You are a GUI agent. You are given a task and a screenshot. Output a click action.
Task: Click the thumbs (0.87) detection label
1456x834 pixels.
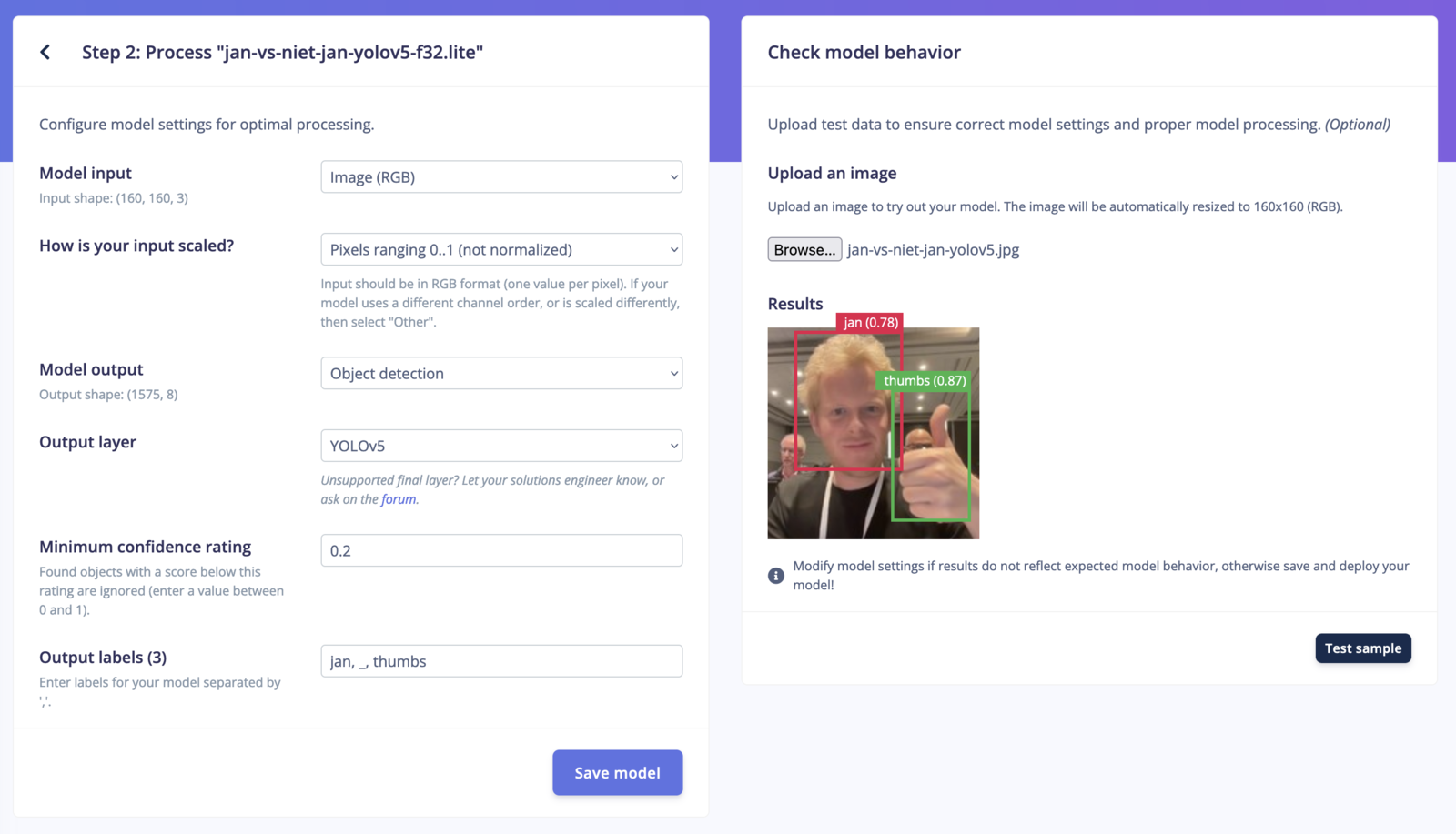click(925, 380)
